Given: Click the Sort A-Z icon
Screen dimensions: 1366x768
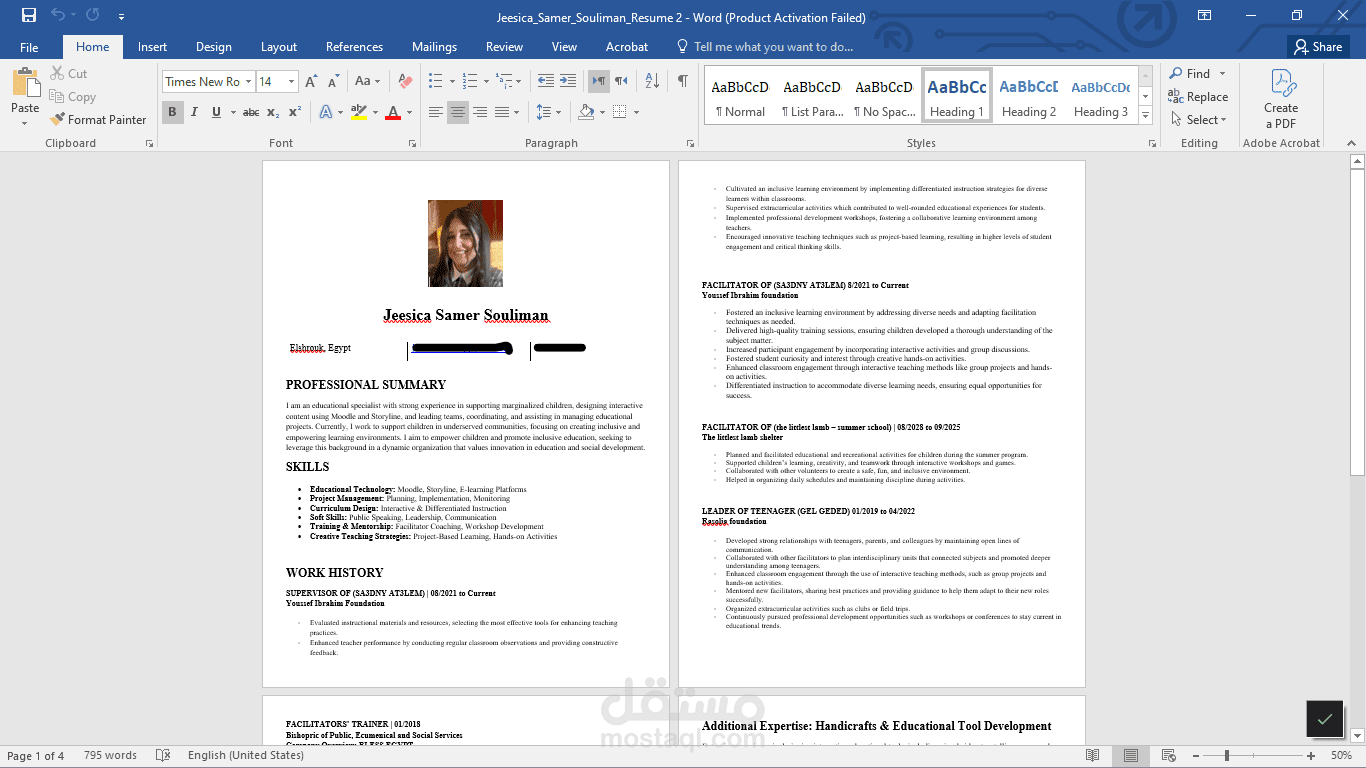Looking at the screenshot, I should (x=652, y=82).
